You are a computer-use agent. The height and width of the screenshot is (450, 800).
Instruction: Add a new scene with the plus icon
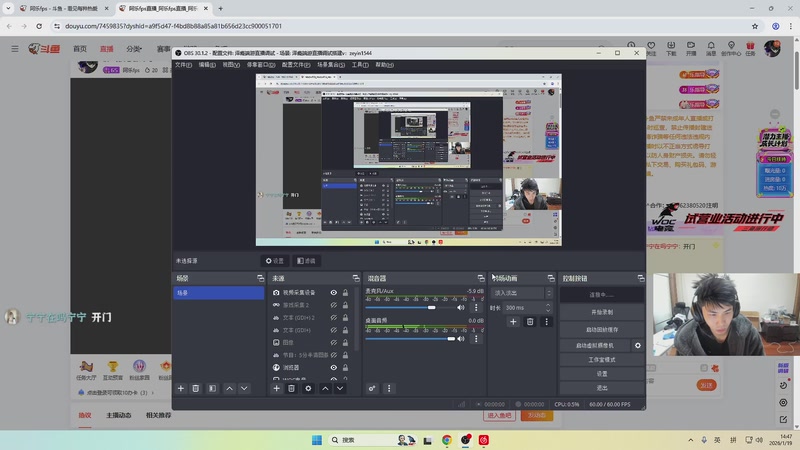click(181, 388)
